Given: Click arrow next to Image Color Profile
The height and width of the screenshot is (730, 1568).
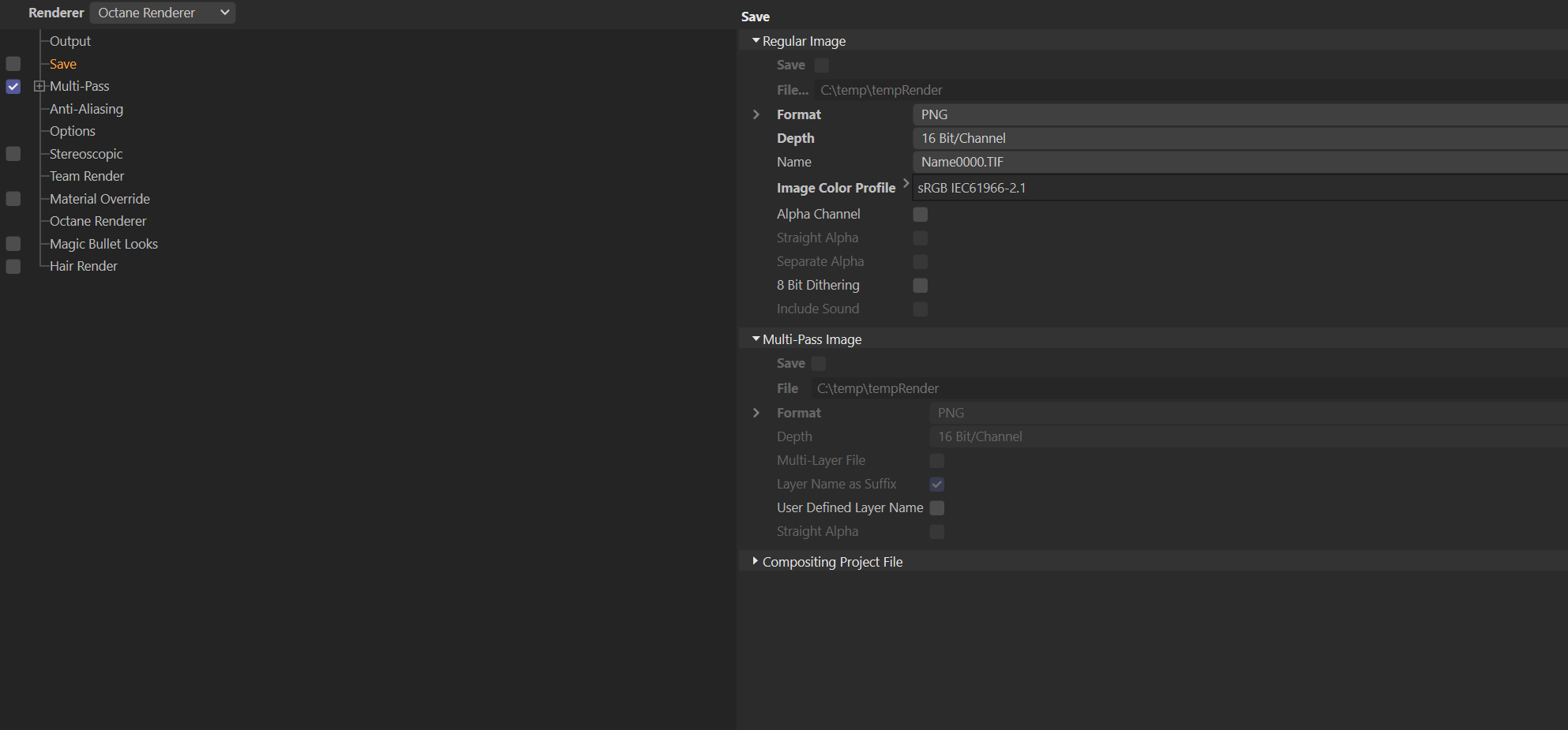Looking at the screenshot, I should click(906, 183).
